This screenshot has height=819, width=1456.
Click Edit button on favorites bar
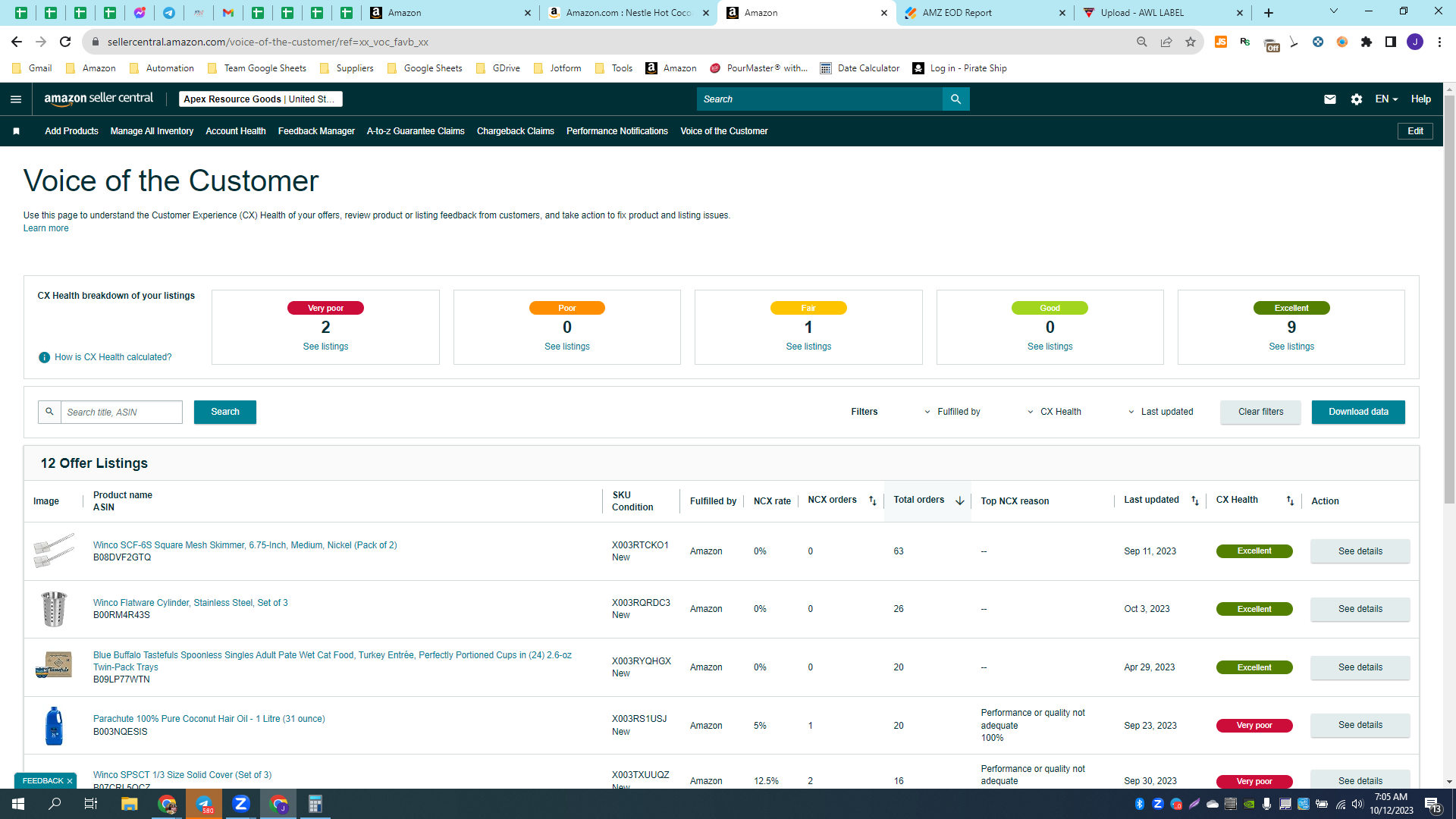point(1415,131)
